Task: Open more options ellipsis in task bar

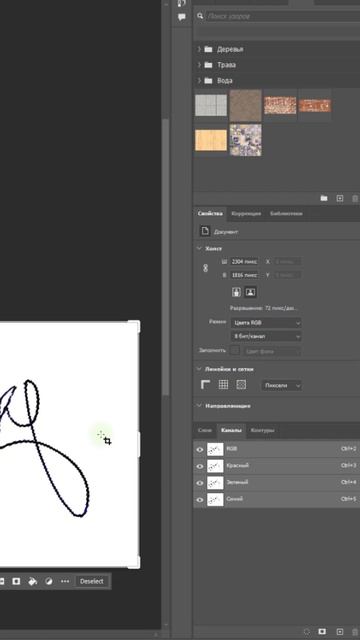Action: [65, 581]
